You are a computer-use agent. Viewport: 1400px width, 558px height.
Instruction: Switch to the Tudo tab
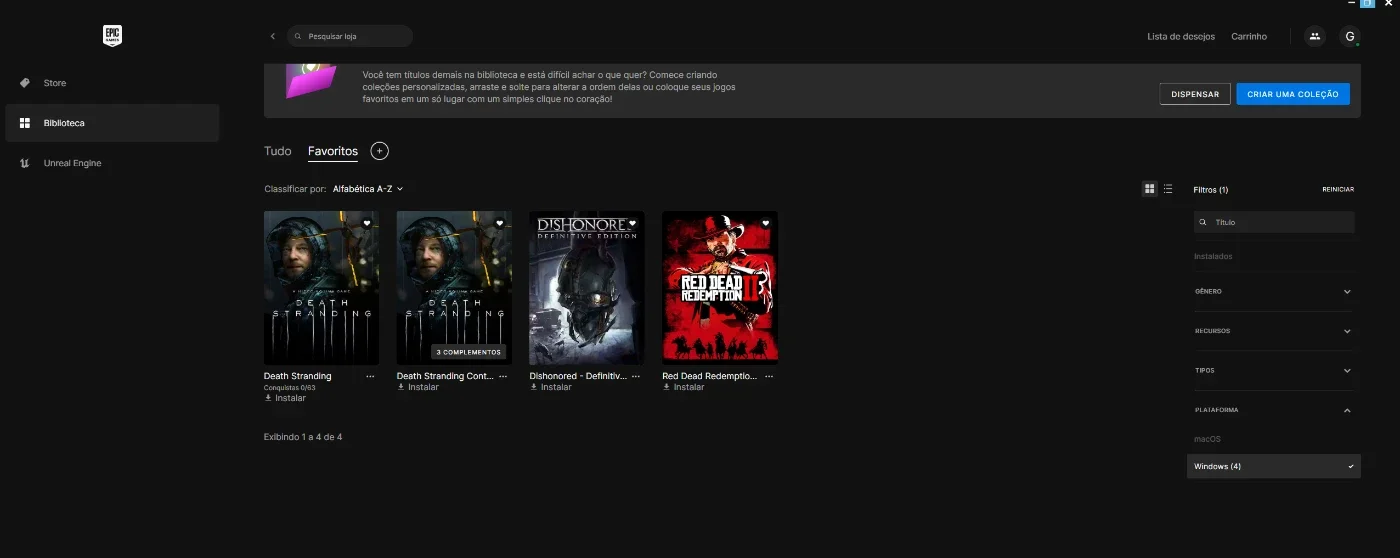point(278,151)
